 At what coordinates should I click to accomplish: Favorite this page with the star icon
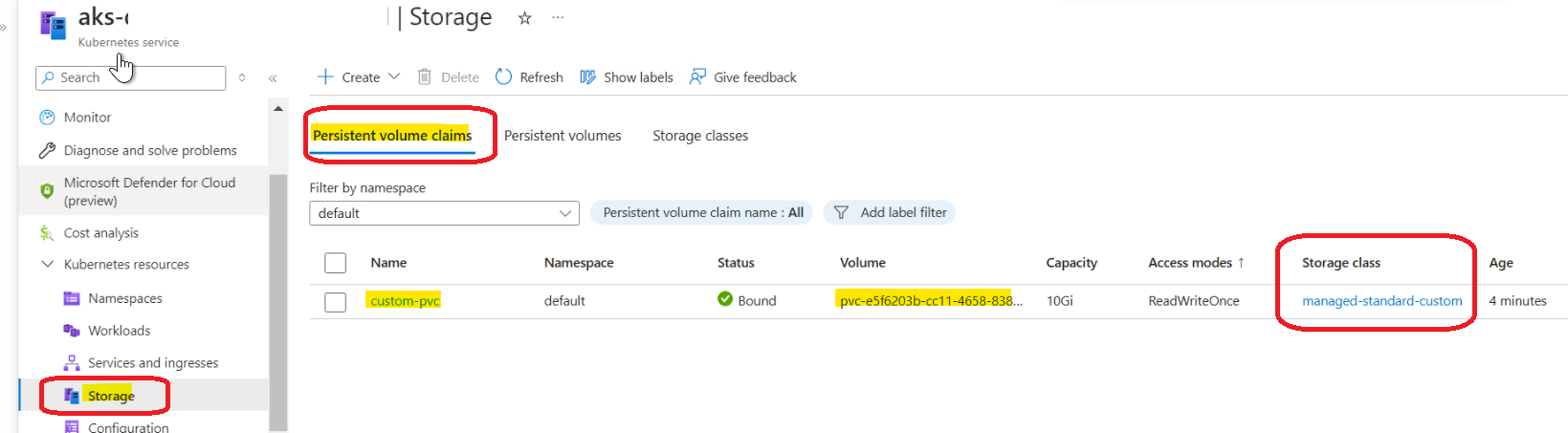pyautogui.click(x=524, y=18)
